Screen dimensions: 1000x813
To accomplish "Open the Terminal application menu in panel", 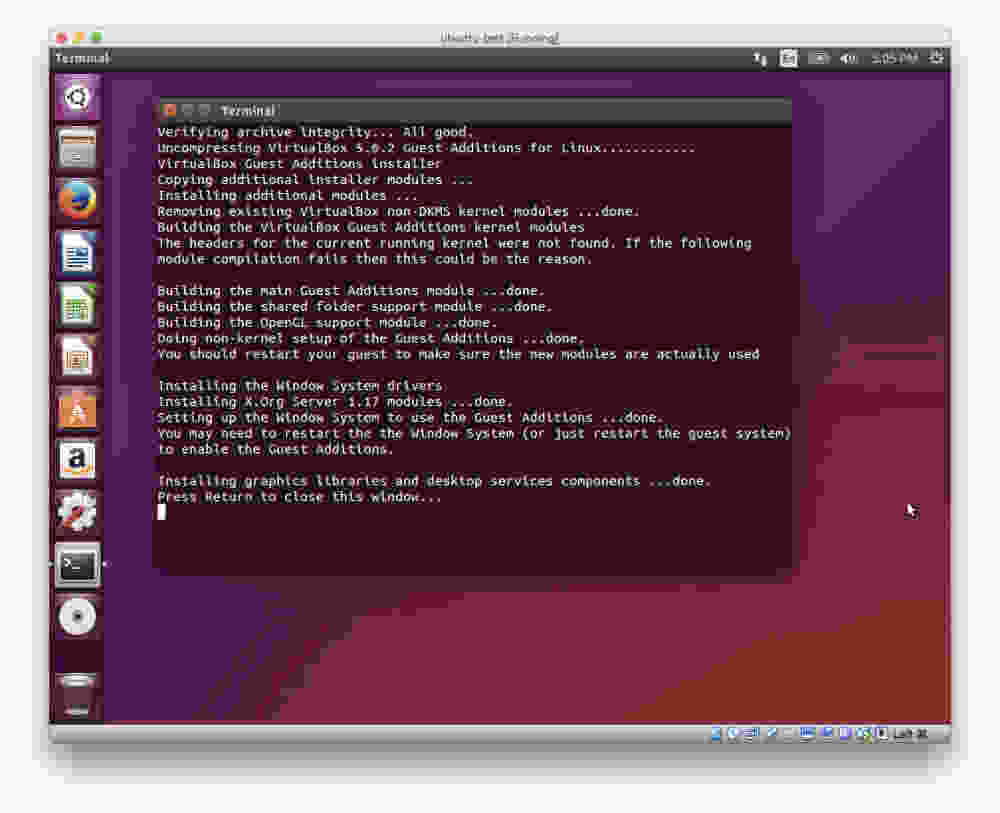I will [x=82, y=59].
